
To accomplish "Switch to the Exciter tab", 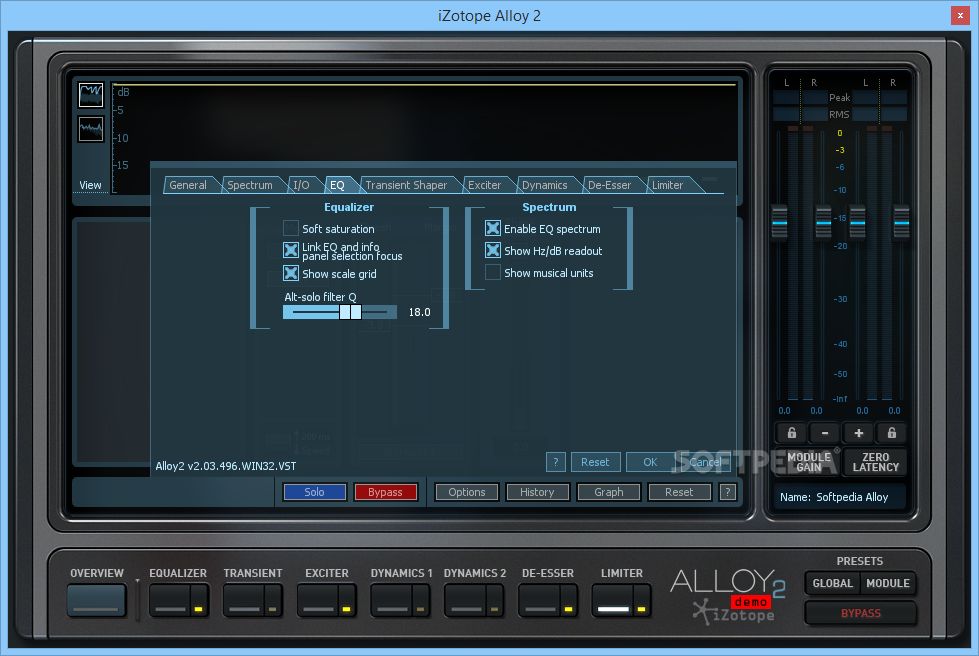I will [x=485, y=185].
